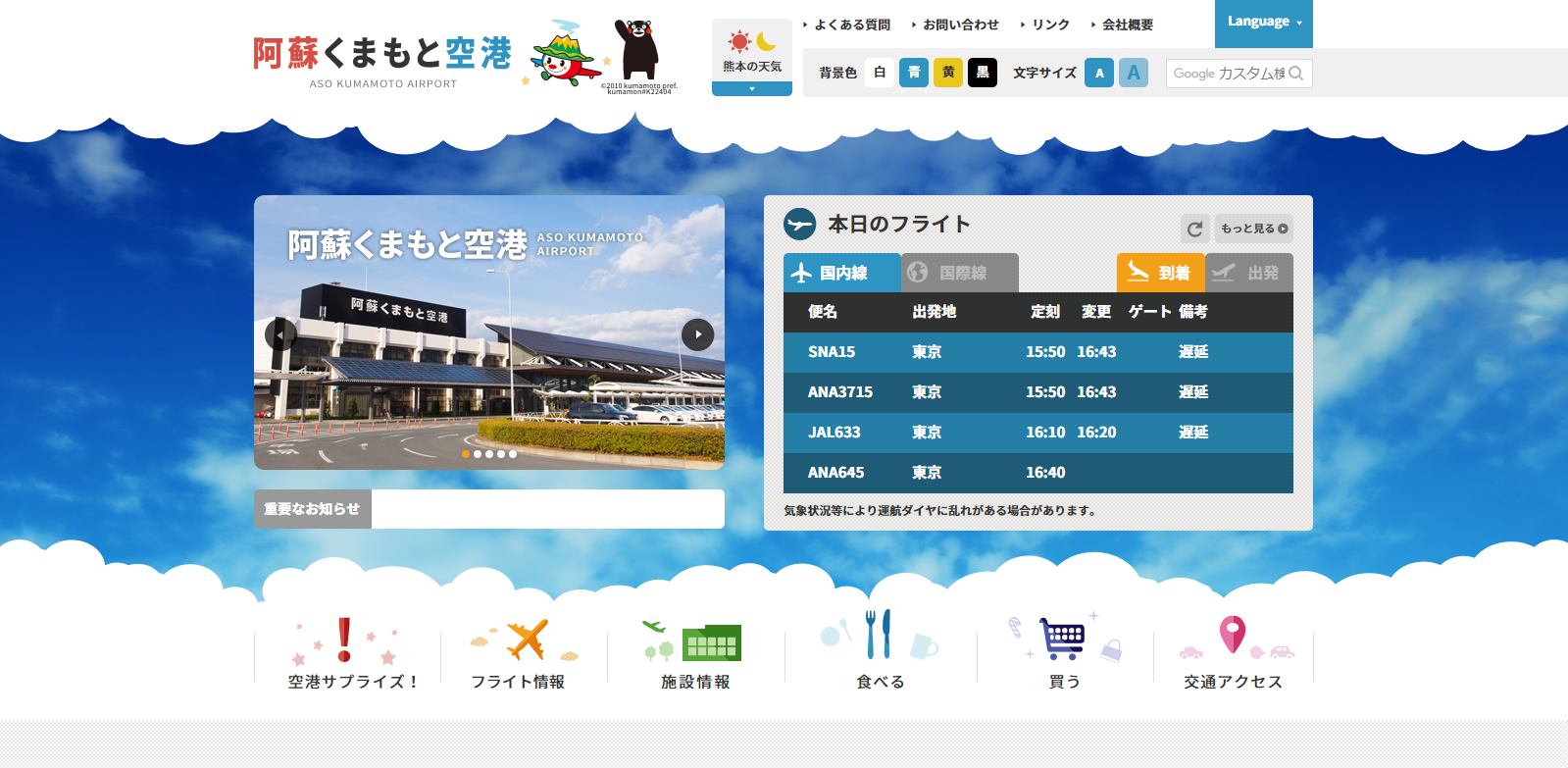Switch to the 国際線 international tab
The image size is (1568, 768).
960,273
